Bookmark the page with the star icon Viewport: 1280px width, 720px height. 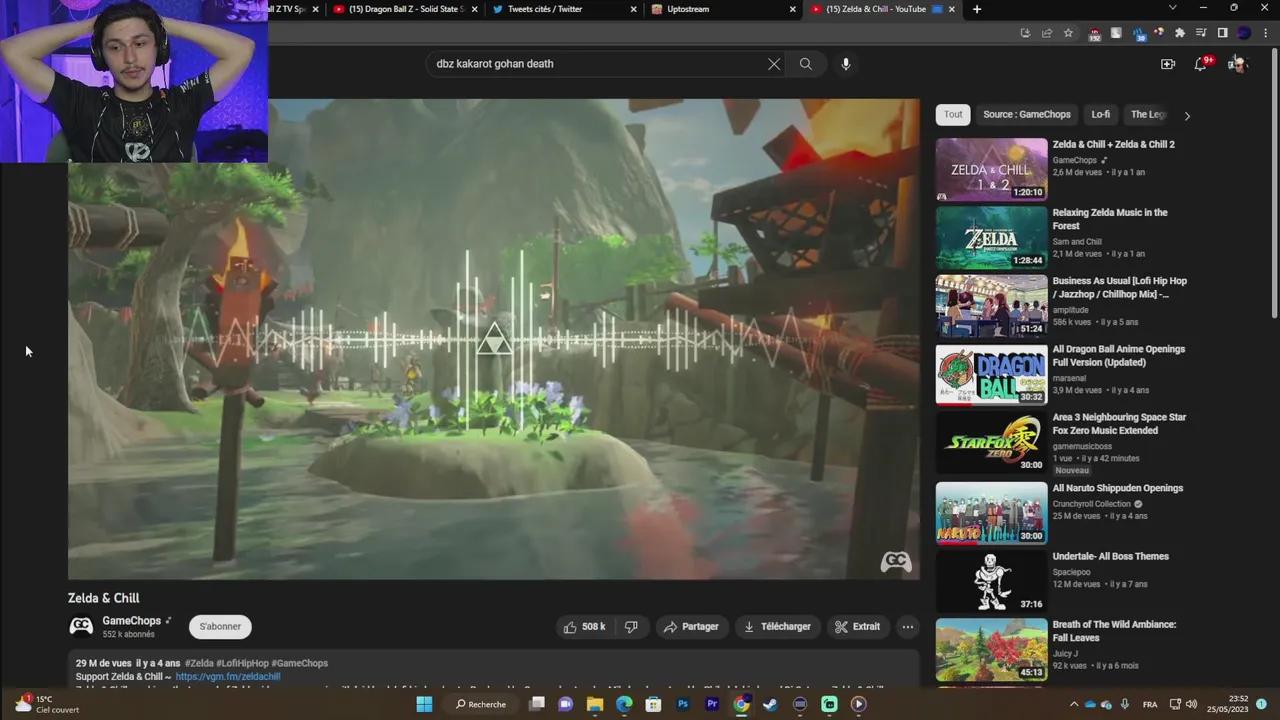(1068, 33)
